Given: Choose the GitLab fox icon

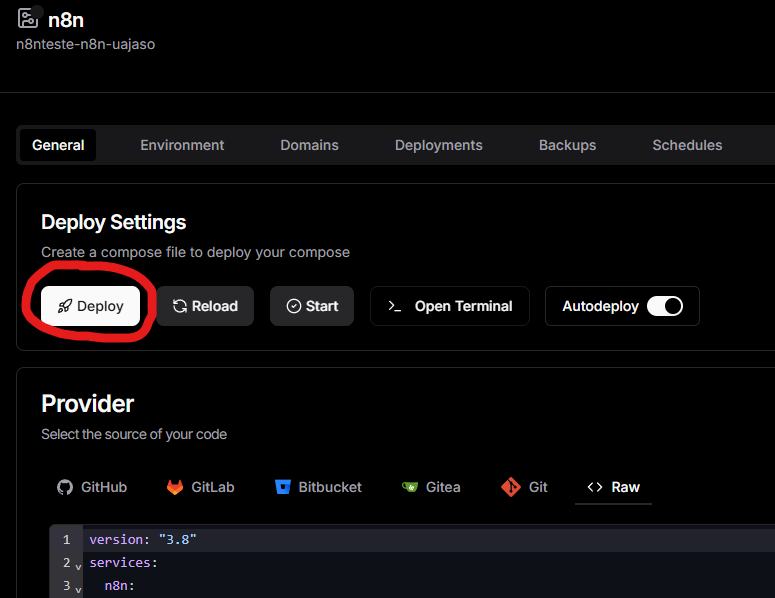Looking at the screenshot, I should coord(175,487).
